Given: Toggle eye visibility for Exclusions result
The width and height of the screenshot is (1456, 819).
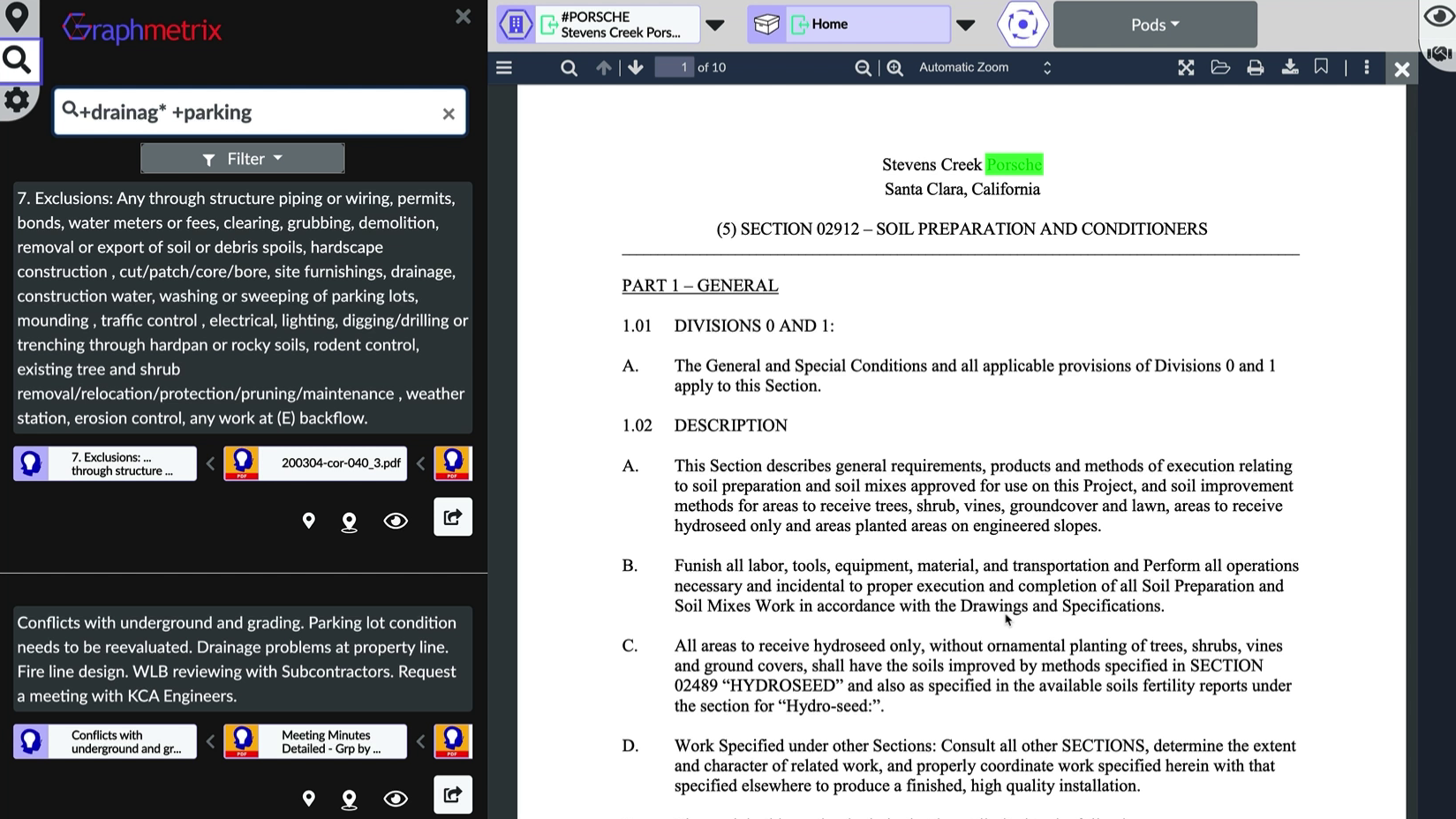Looking at the screenshot, I should pyautogui.click(x=396, y=522).
